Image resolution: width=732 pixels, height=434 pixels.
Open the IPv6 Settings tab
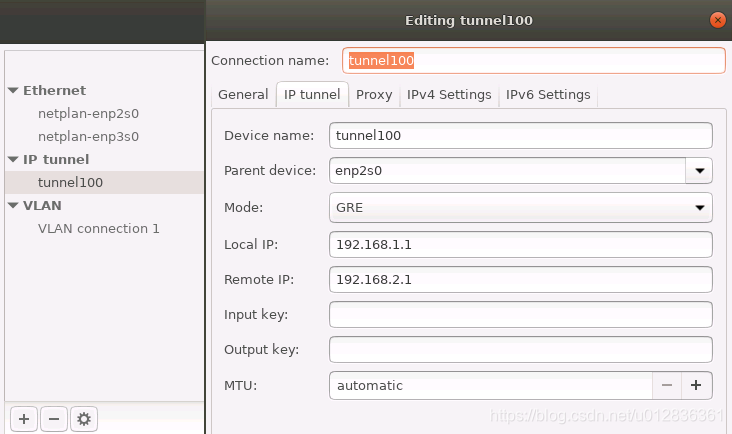point(548,95)
